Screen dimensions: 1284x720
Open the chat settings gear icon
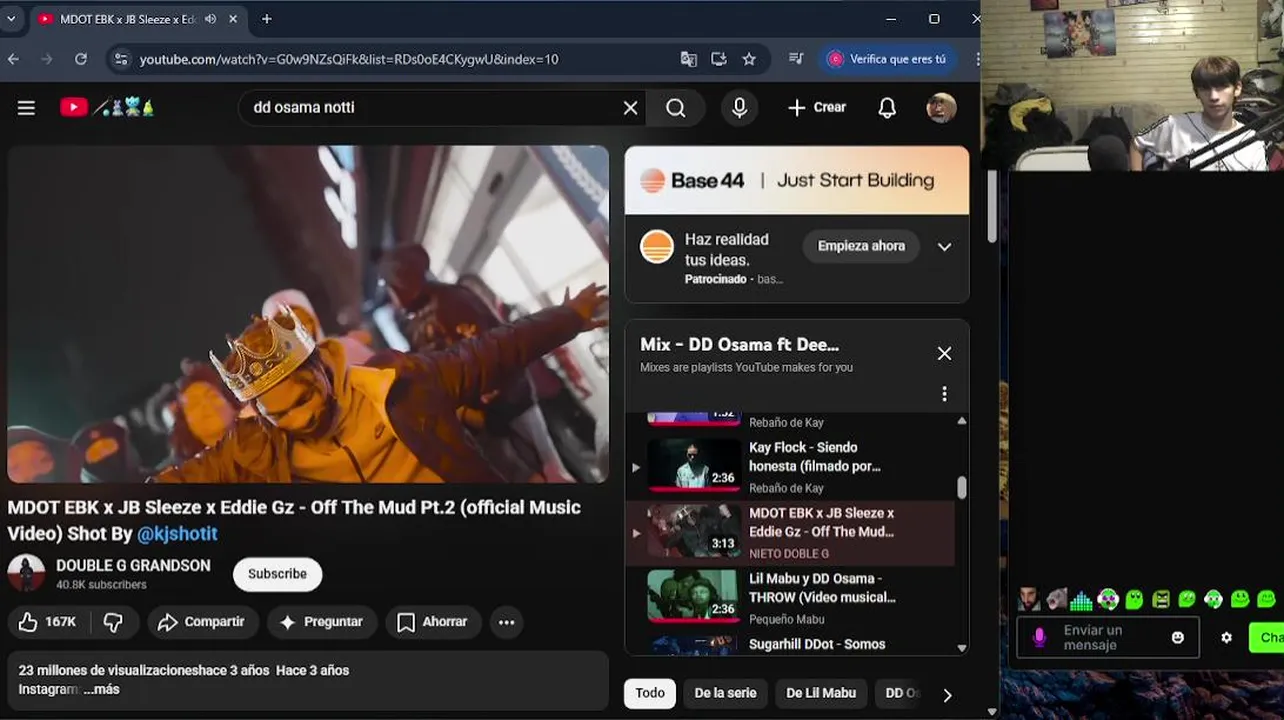click(1226, 637)
